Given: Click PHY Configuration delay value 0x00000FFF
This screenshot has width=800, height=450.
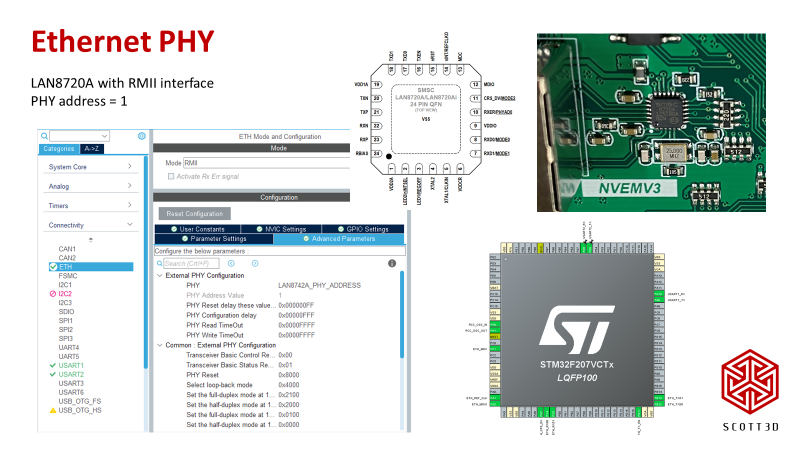Looking at the screenshot, I should tap(296, 315).
